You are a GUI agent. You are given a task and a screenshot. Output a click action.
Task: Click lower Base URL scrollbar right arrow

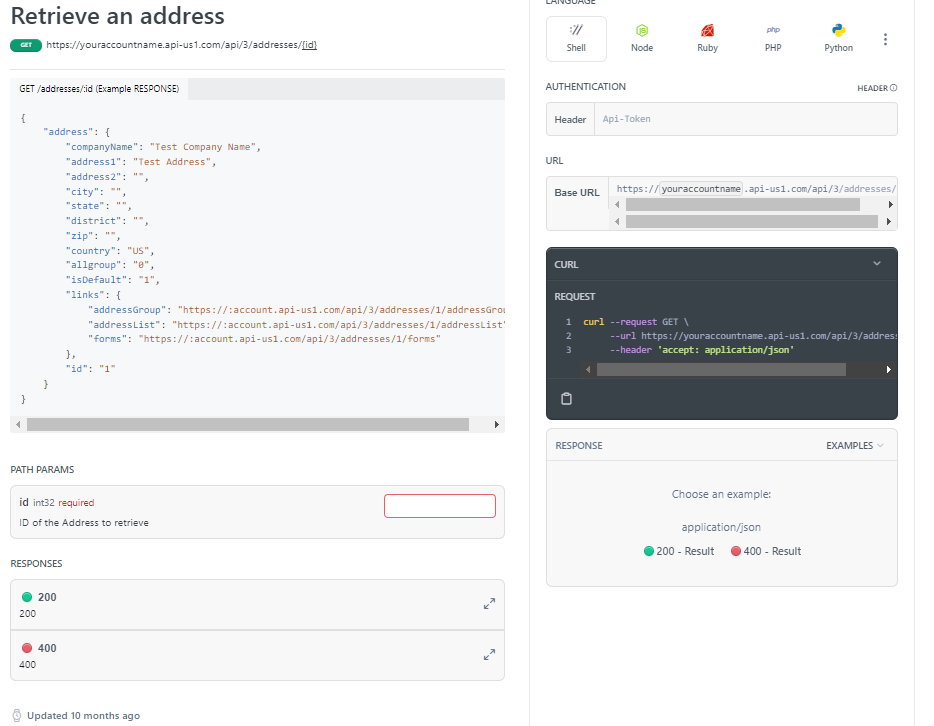click(x=888, y=222)
